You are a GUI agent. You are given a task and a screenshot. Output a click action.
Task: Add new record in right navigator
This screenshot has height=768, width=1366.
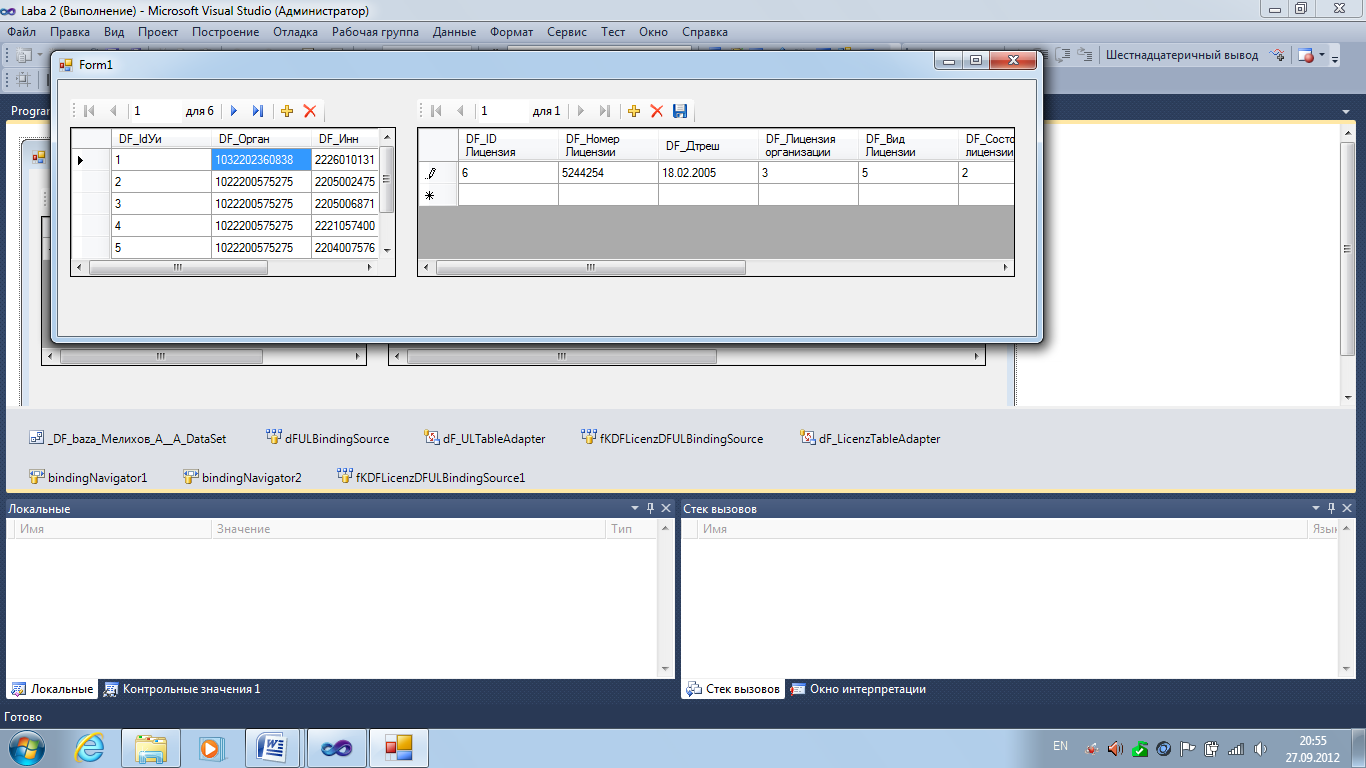pyautogui.click(x=634, y=111)
